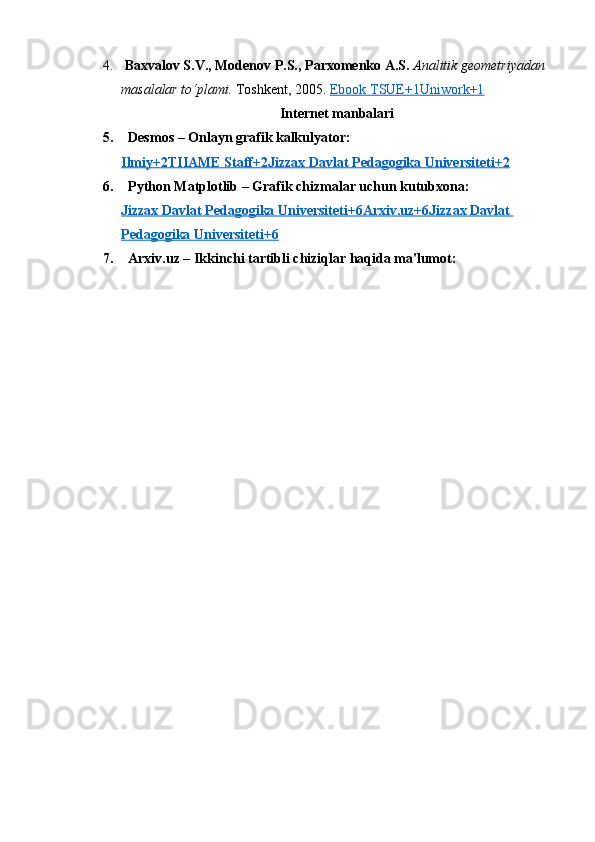Click the author name Modenov P.S.

258,66
